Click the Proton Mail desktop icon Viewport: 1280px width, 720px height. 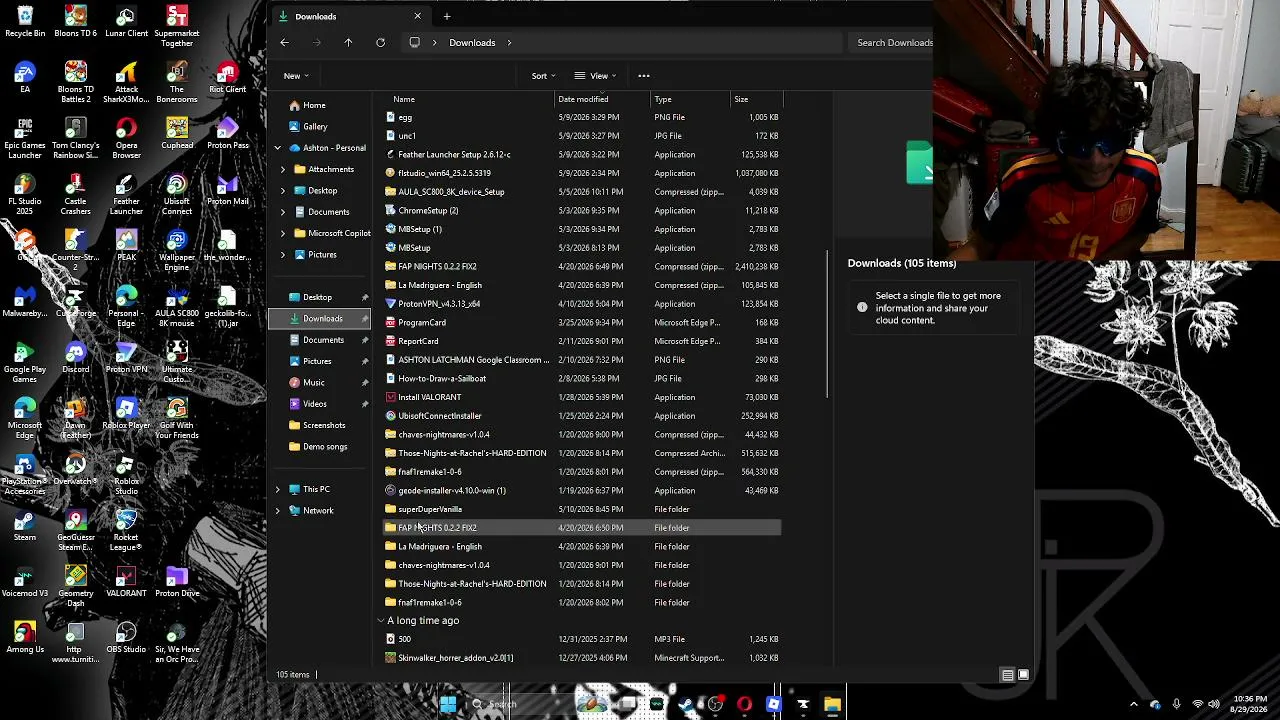(228, 190)
